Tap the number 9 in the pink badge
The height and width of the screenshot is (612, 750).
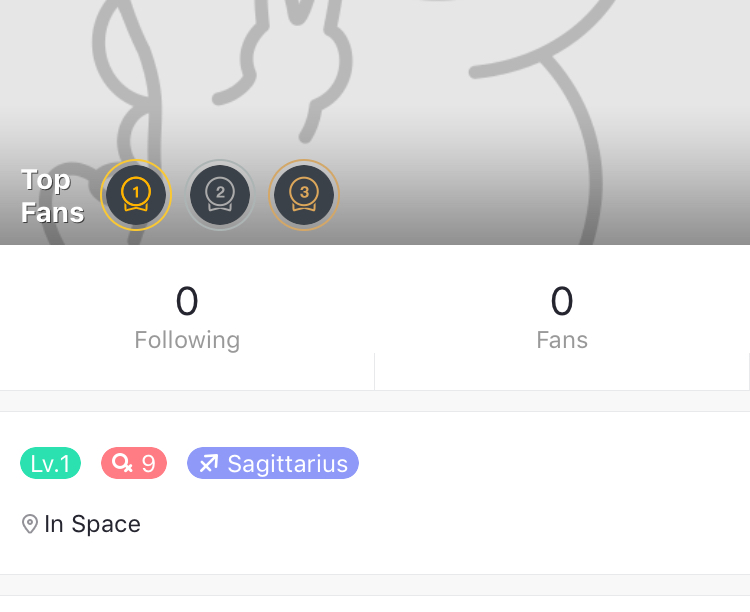[148, 464]
